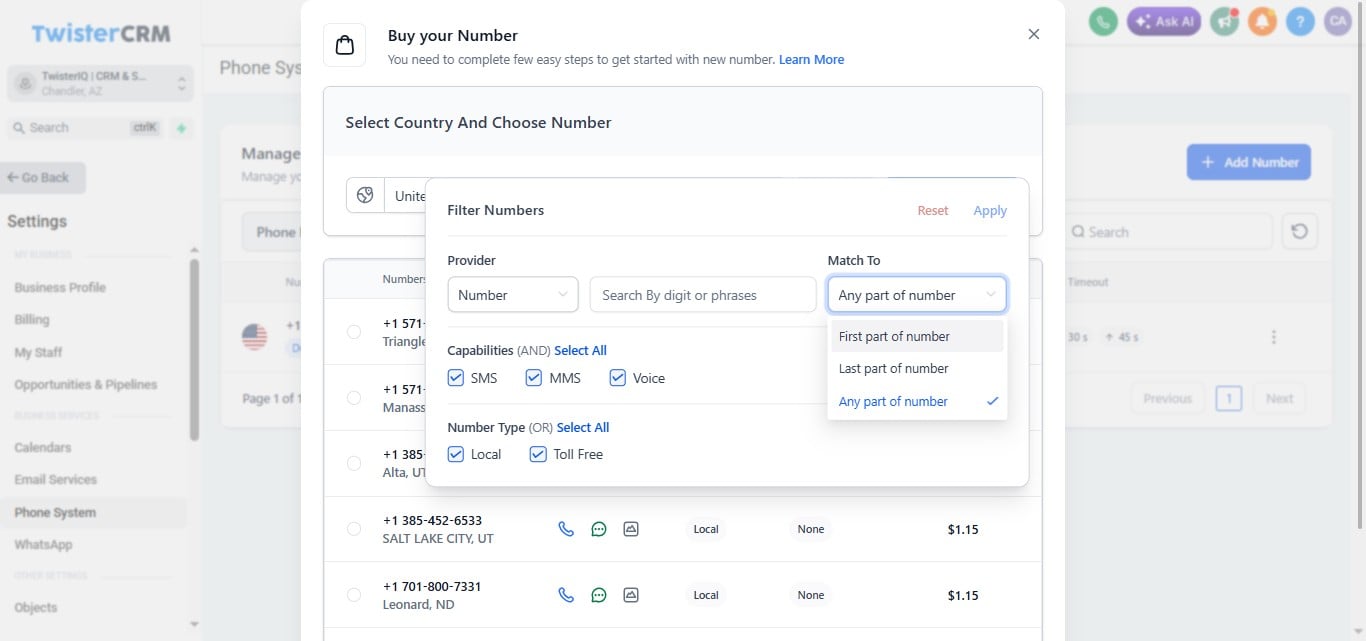Click the green phone dialer icon in header
1366x641 pixels.
(1103, 21)
